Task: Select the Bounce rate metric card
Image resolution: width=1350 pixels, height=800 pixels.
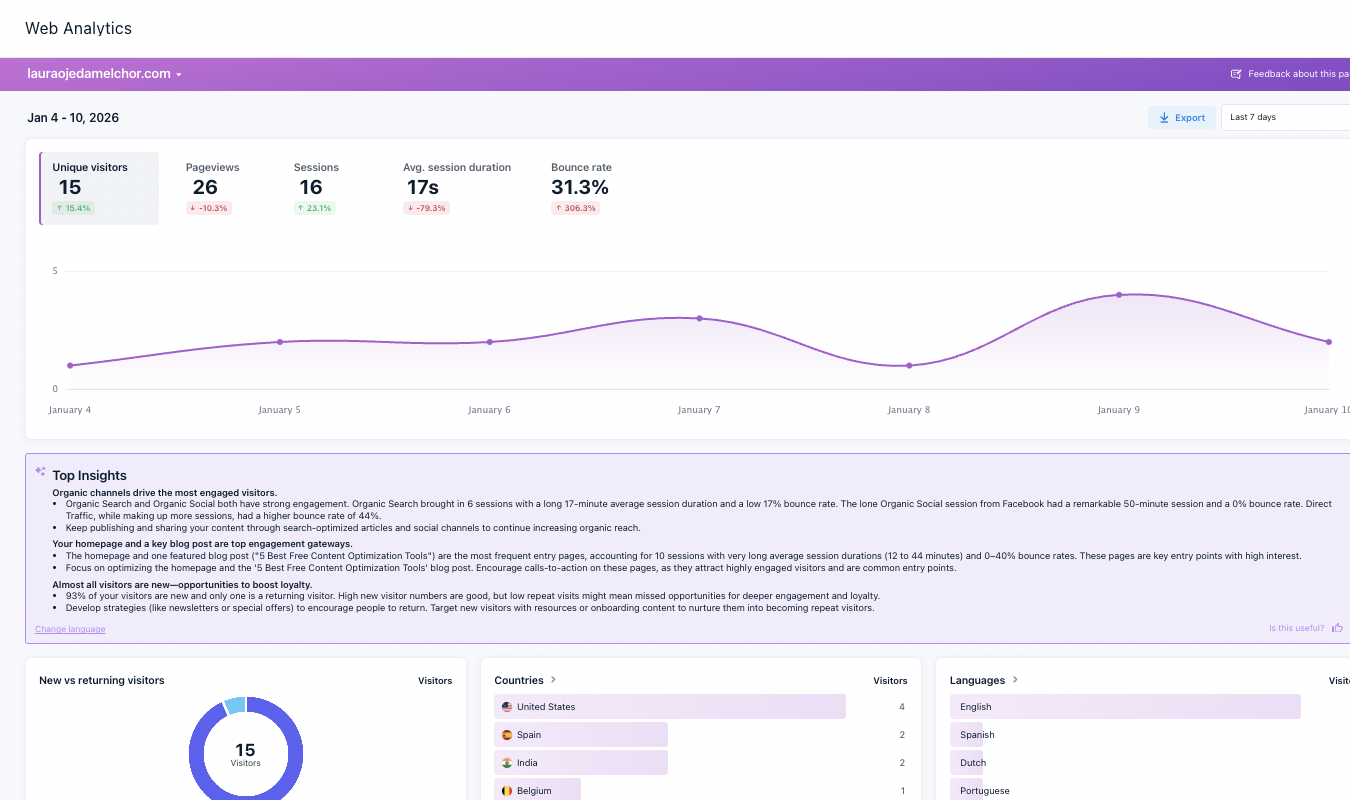Action: coord(579,188)
